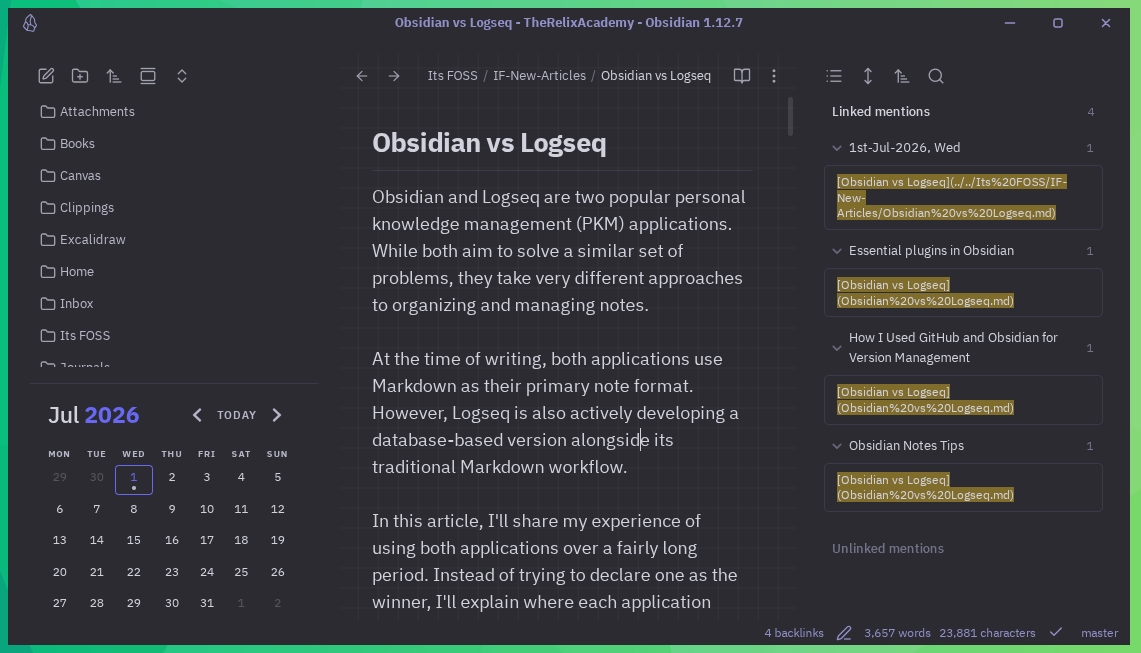Click the Obsidian logo icon in title bar
The image size is (1141, 653).
(30, 23)
